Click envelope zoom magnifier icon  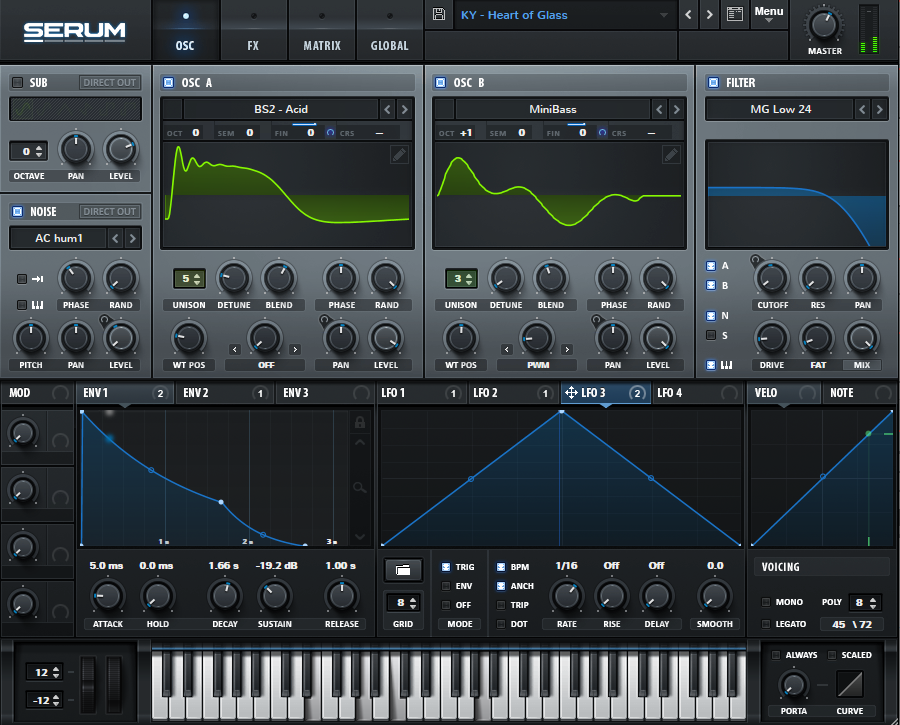coord(360,487)
